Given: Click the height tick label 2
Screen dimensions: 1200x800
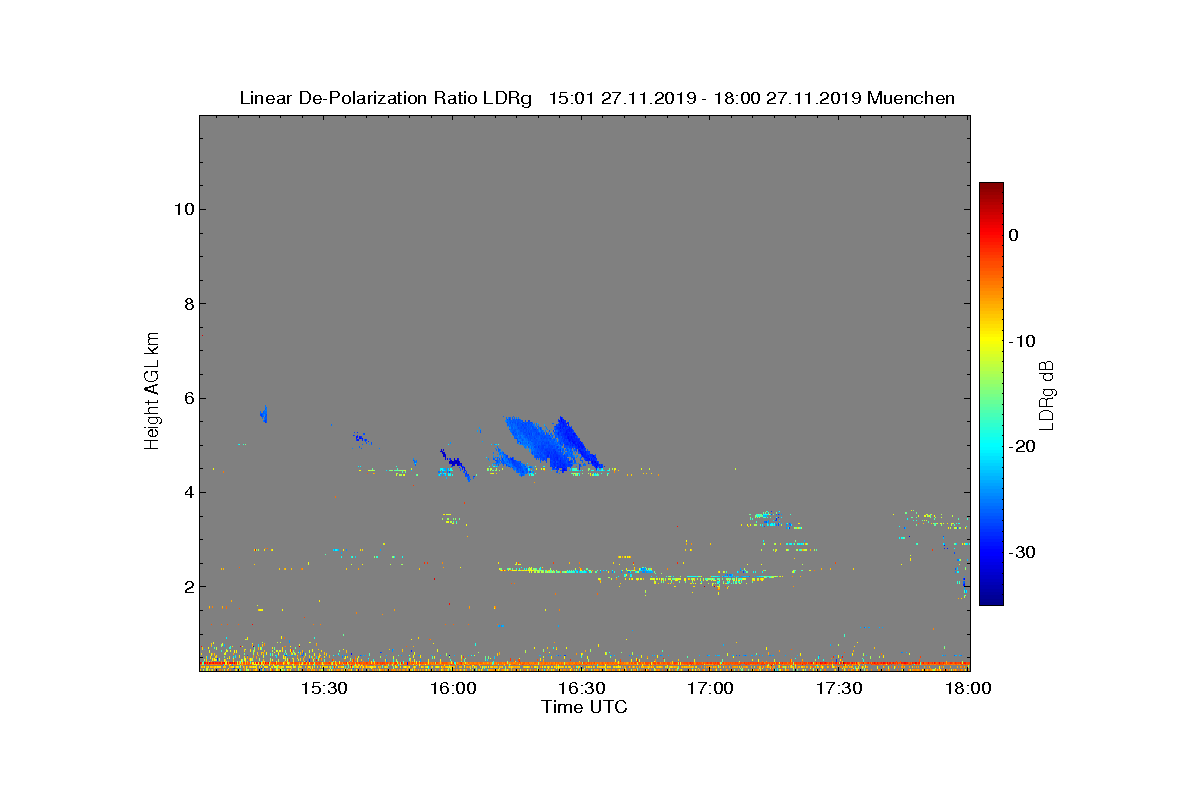Looking at the screenshot, I should pyautogui.click(x=187, y=587).
